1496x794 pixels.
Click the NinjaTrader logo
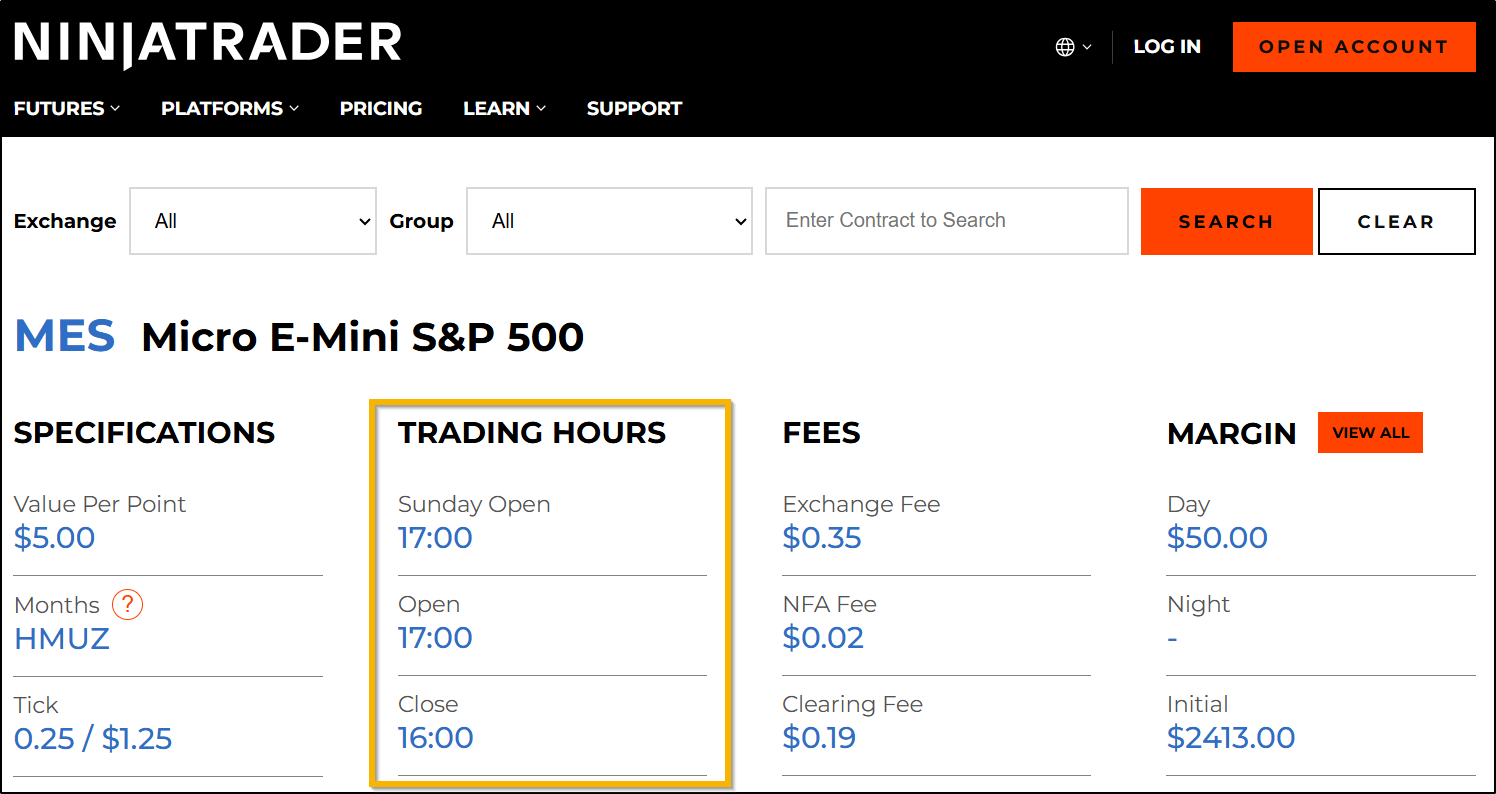[x=207, y=44]
